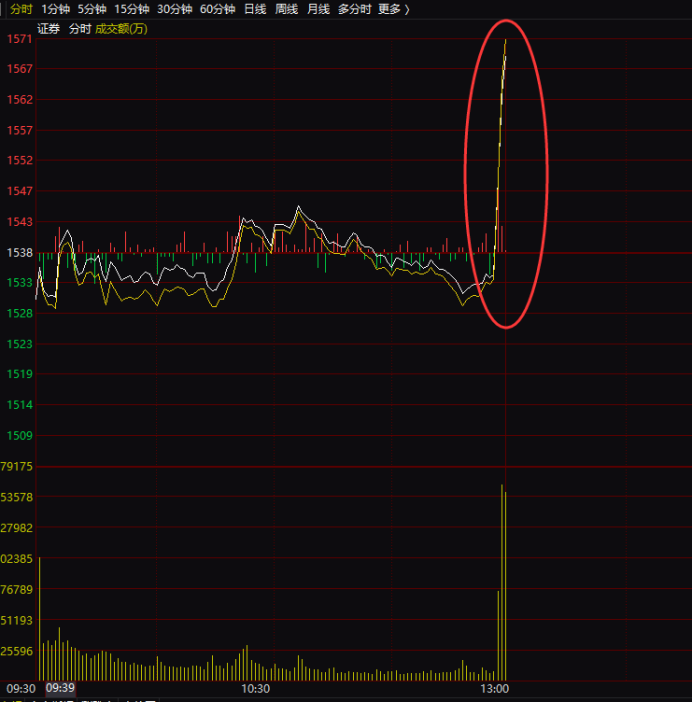Image resolution: width=693 pixels, height=703 pixels.
Task: Switch to the 1分钟 chart period
Action: (x=56, y=9)
